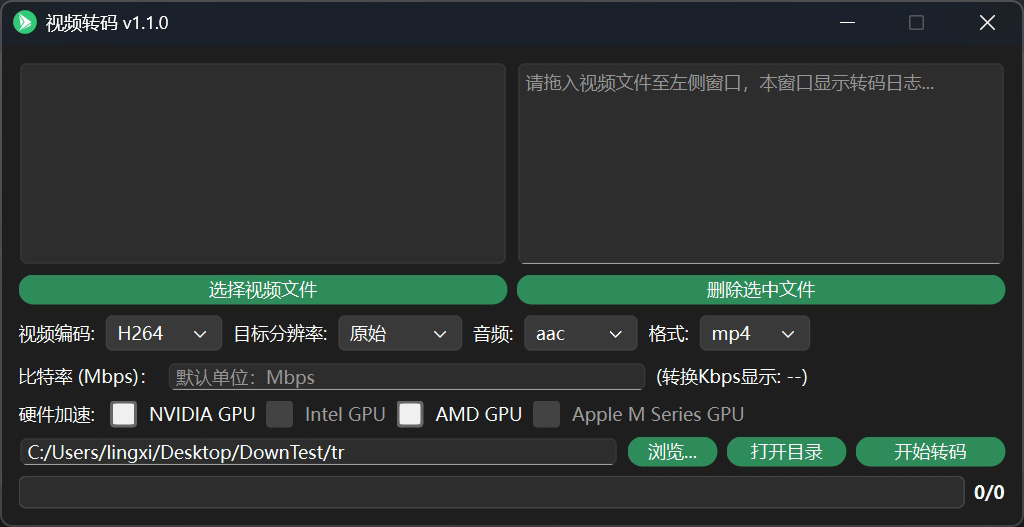Screen dimensions: 1024x527
Task: Click the 浏览... button
Action: pos(673,452)
